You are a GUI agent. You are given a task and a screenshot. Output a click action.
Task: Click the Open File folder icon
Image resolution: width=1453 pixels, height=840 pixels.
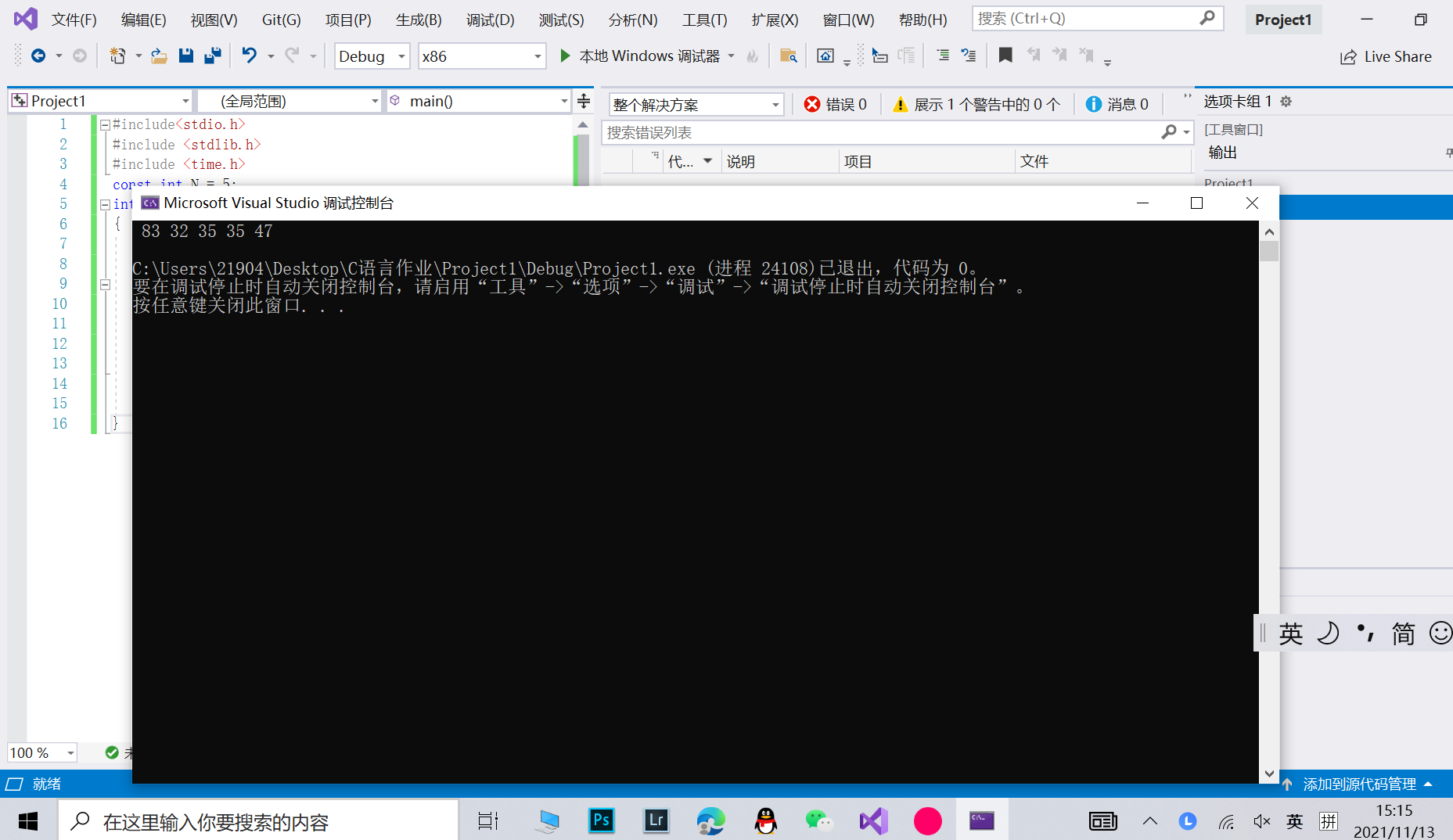(x=159, y=56)
